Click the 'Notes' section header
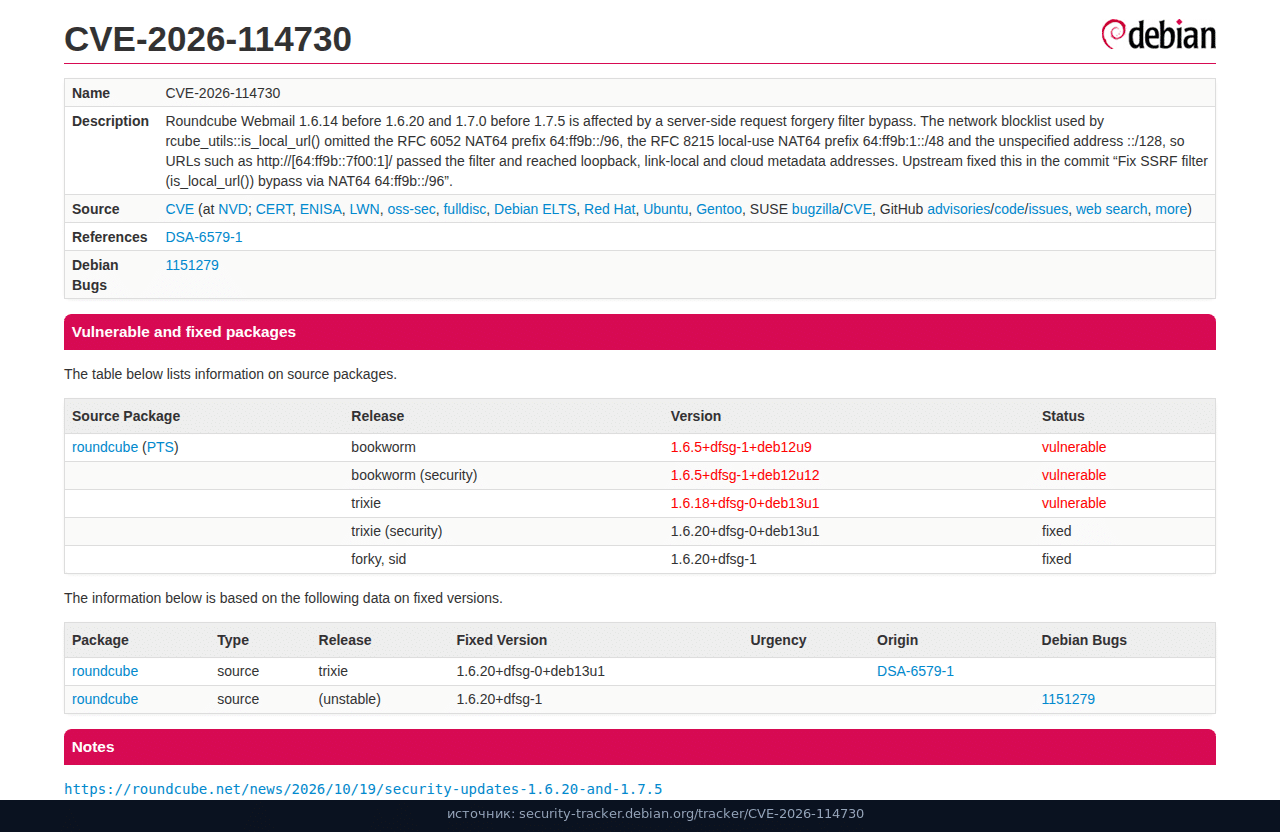Image resolution: width=1280 pixels, height=832 pixels. [640, 747]
